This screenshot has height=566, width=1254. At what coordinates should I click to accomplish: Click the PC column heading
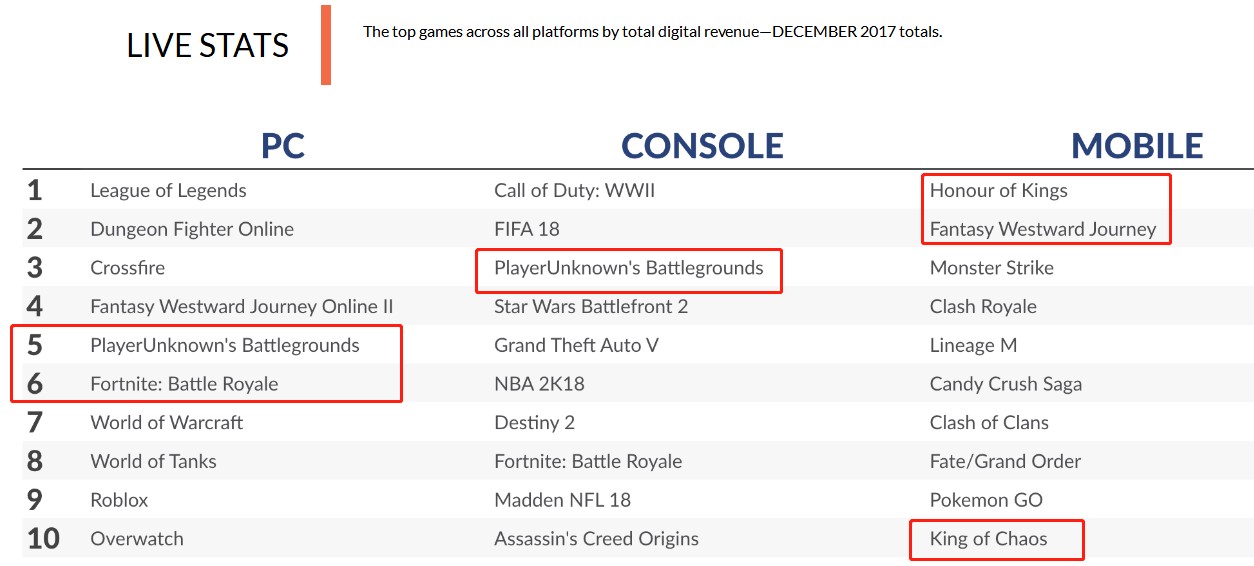pyautogui.click(x=282, y=146)
